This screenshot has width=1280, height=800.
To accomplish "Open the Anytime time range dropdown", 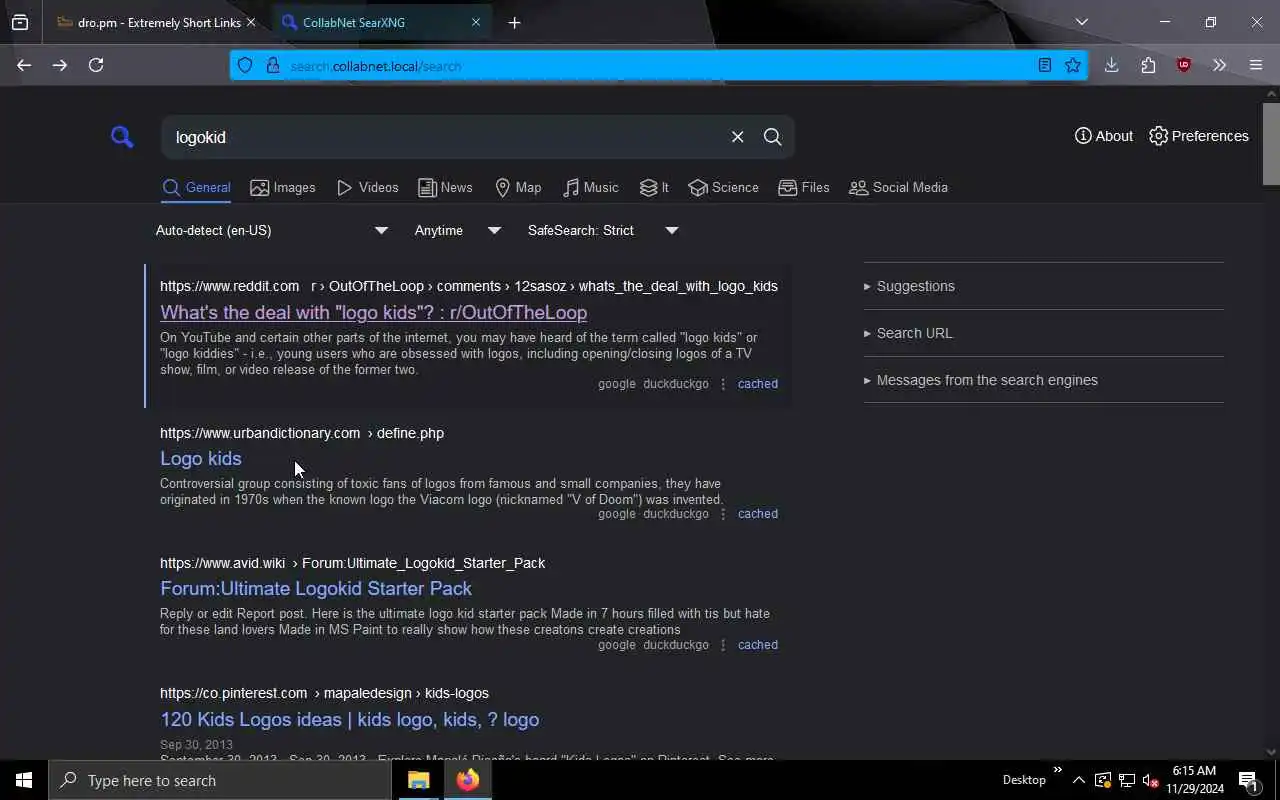I will tap(457, 230).
